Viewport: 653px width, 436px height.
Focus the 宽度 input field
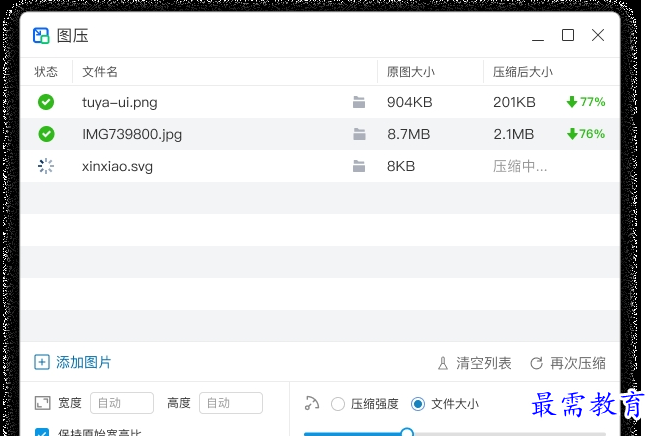point(122,403)
